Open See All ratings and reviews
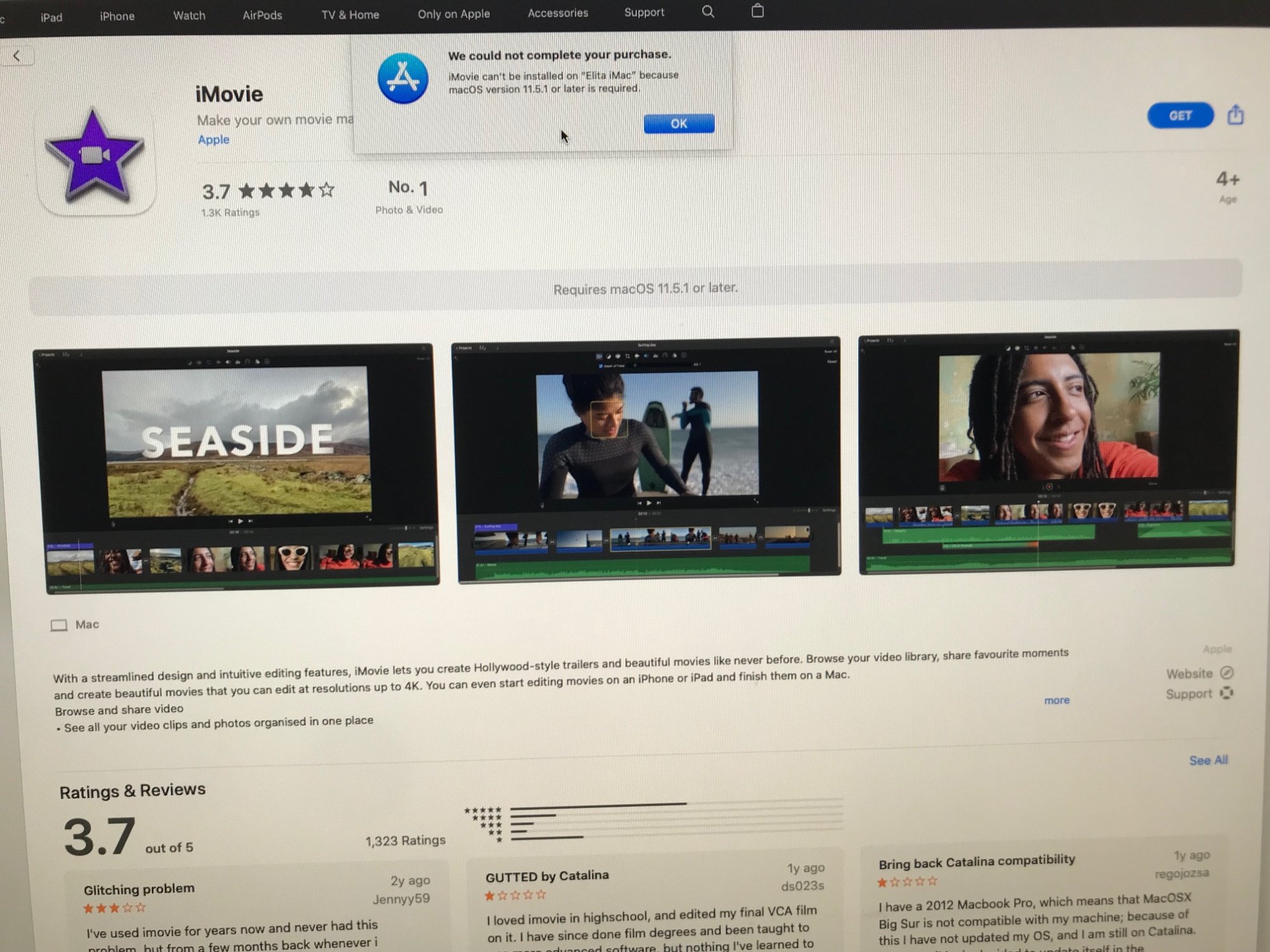1270x952 pixels. 1208,760
